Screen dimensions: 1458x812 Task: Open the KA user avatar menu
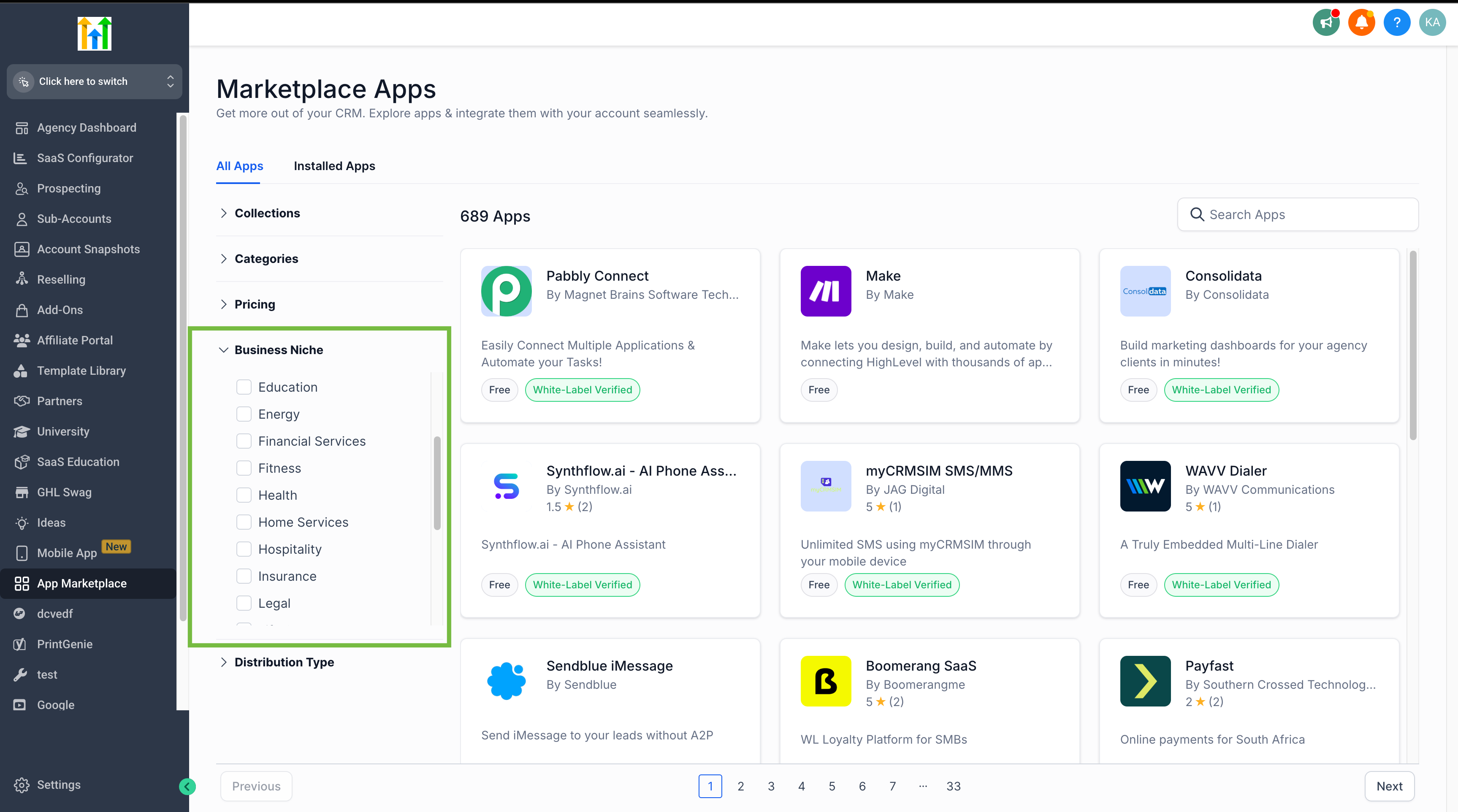1432,23
